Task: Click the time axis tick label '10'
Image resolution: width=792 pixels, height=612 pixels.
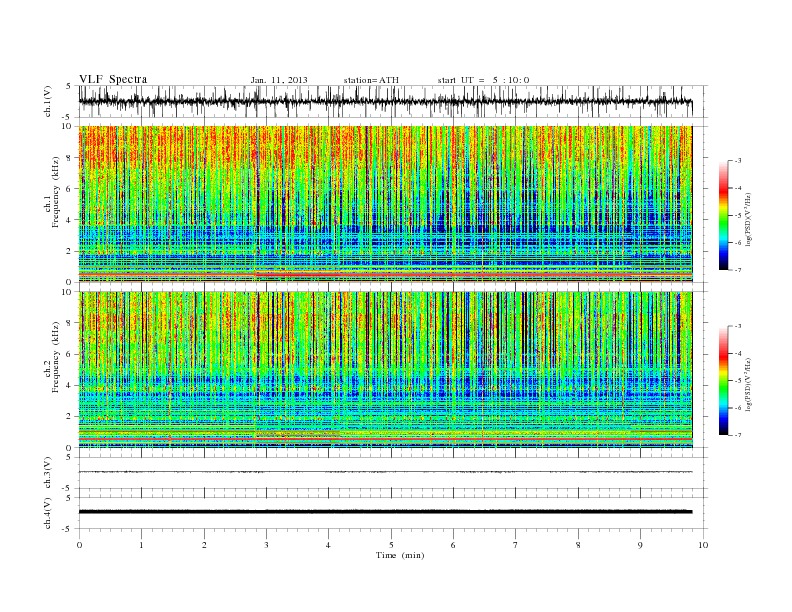Action: click(x=703, y=545)
